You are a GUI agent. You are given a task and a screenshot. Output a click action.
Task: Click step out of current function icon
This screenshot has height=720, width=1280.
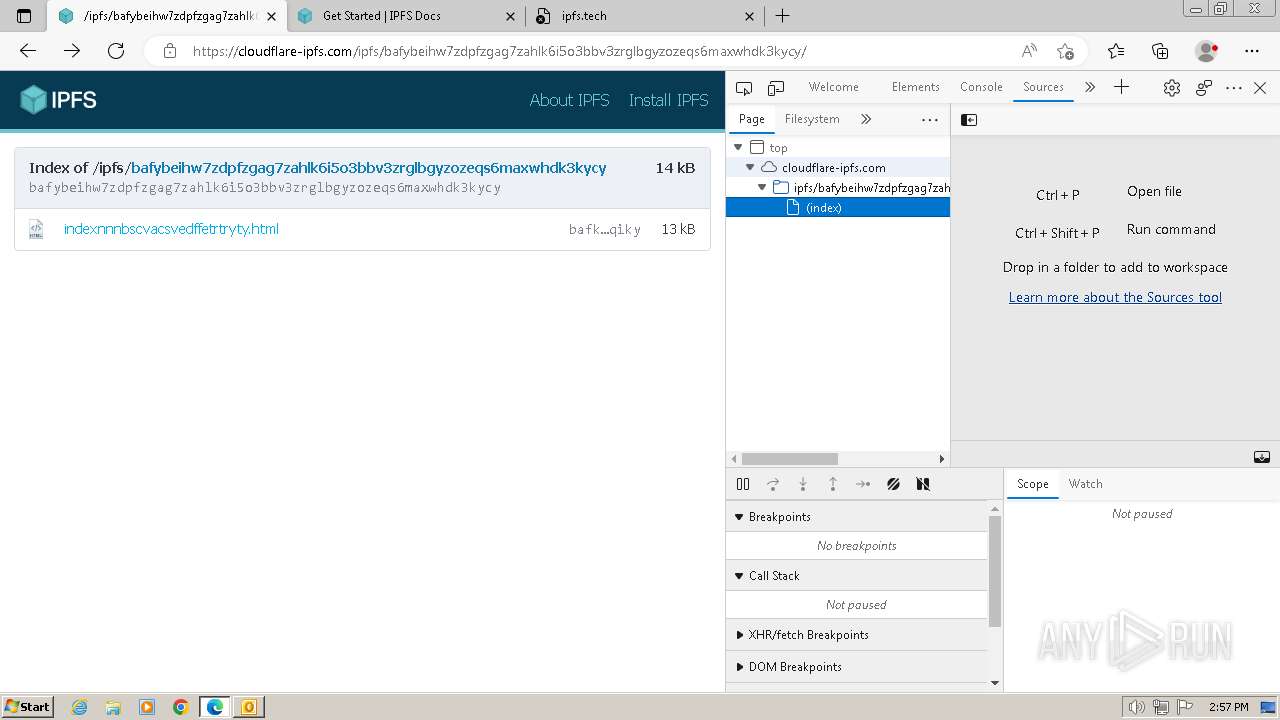(x=833, y=484)
